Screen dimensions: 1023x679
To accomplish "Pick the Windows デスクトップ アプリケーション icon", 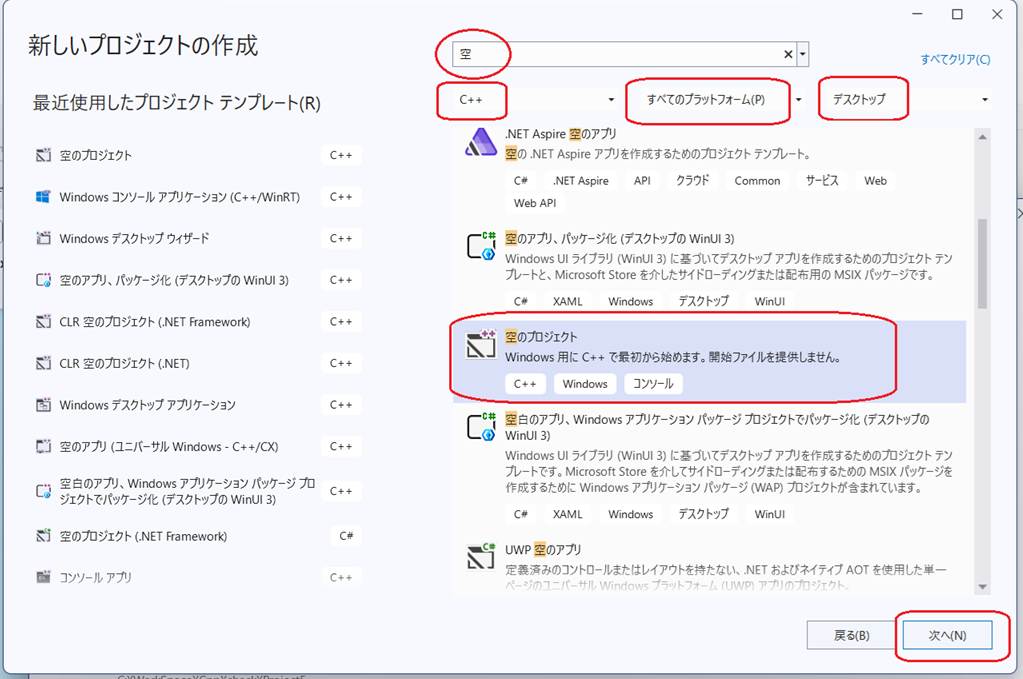I will [x=43, y=405].
